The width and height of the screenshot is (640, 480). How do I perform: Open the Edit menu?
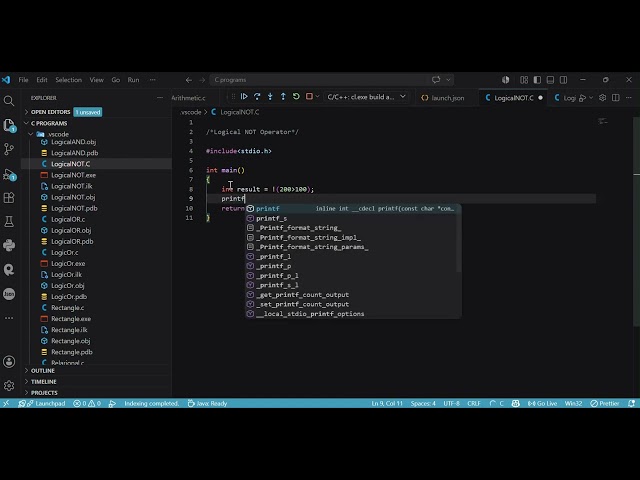click(x=42, y=80)
